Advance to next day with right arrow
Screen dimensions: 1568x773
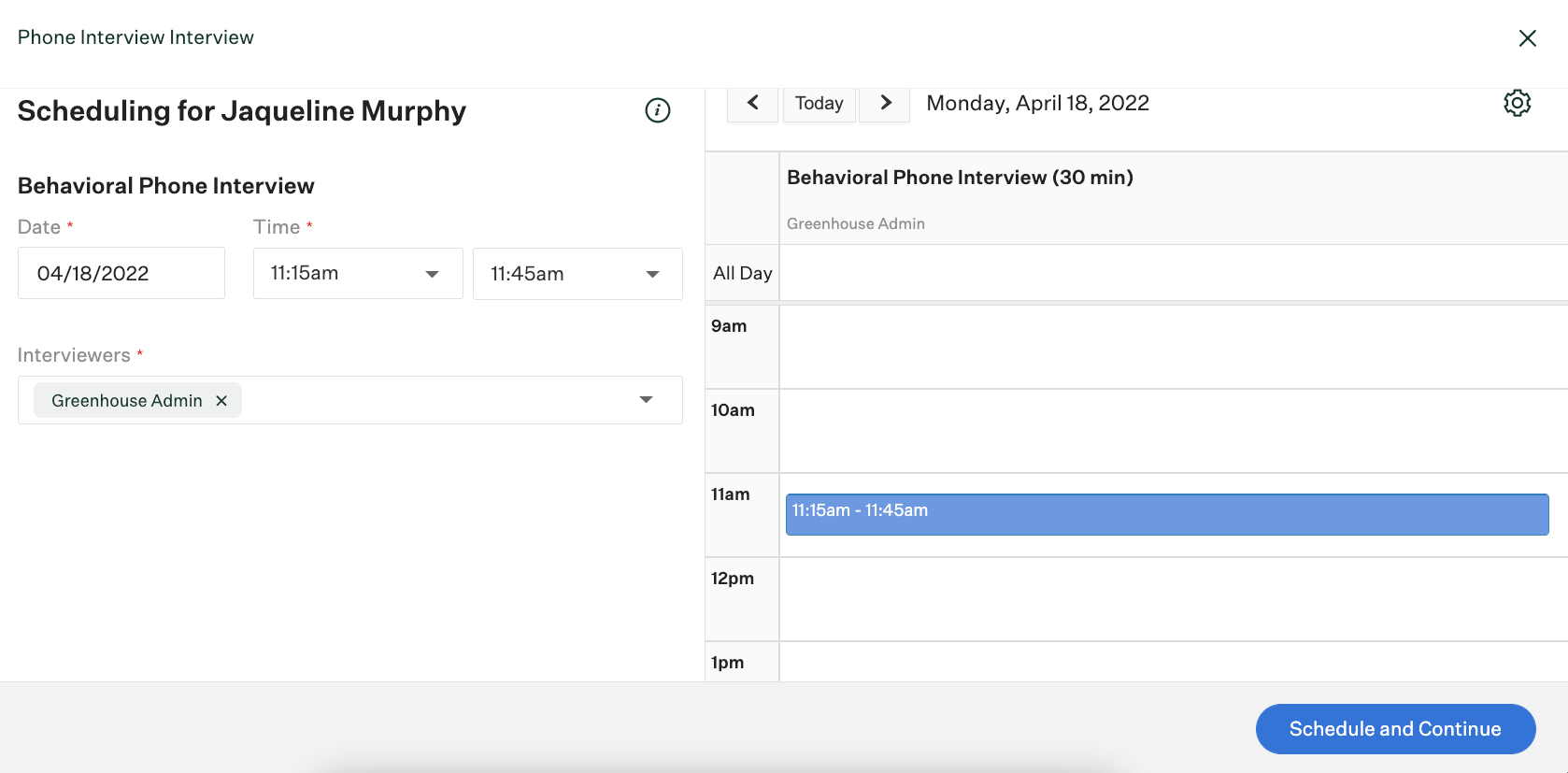pyautogui.click(x=885, y=103)
